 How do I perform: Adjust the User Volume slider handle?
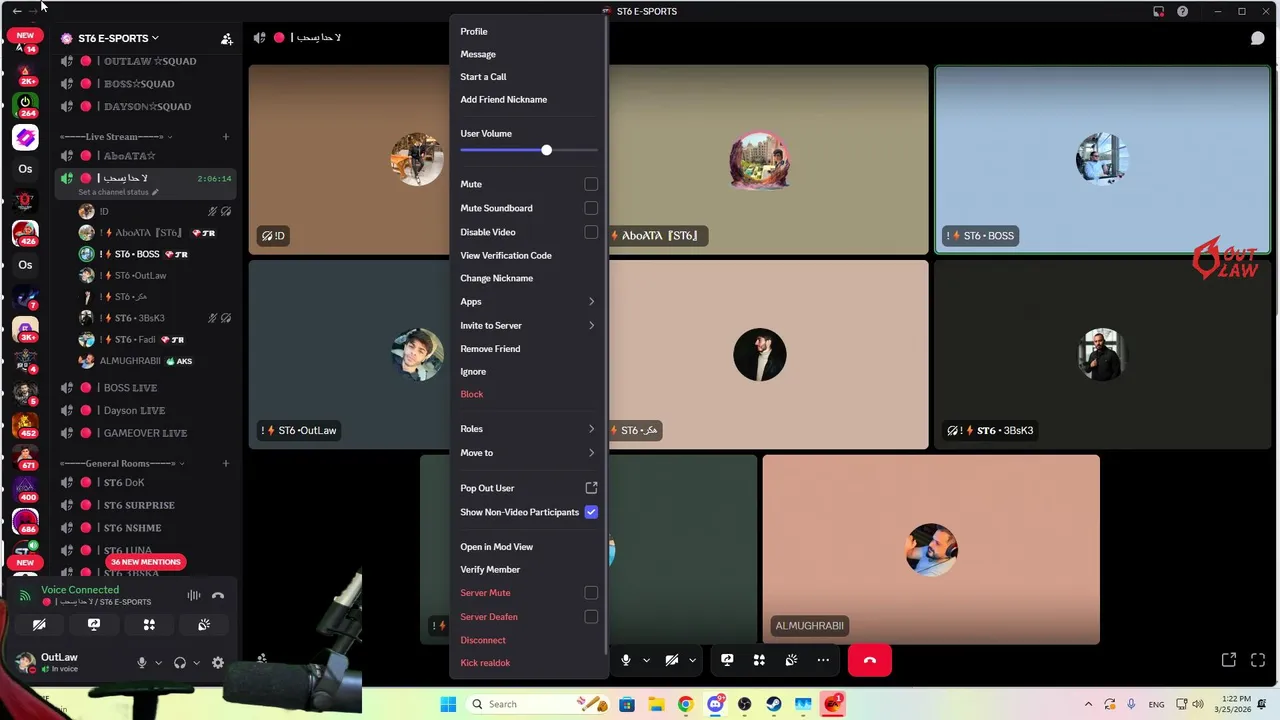(x=546, y=150)
